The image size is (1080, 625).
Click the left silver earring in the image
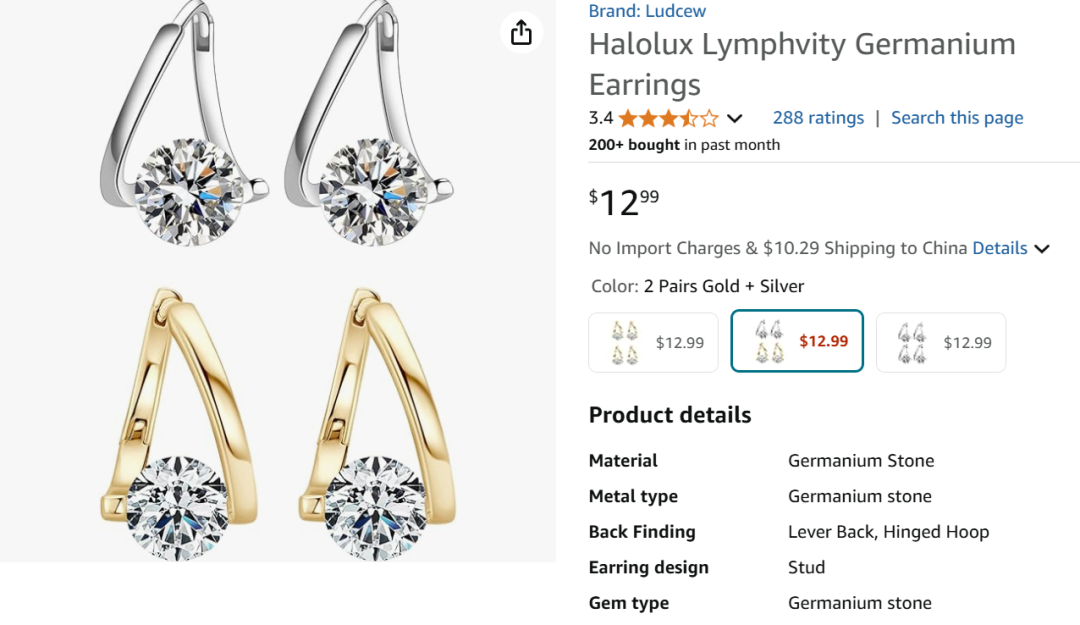(x=185, y=130)
